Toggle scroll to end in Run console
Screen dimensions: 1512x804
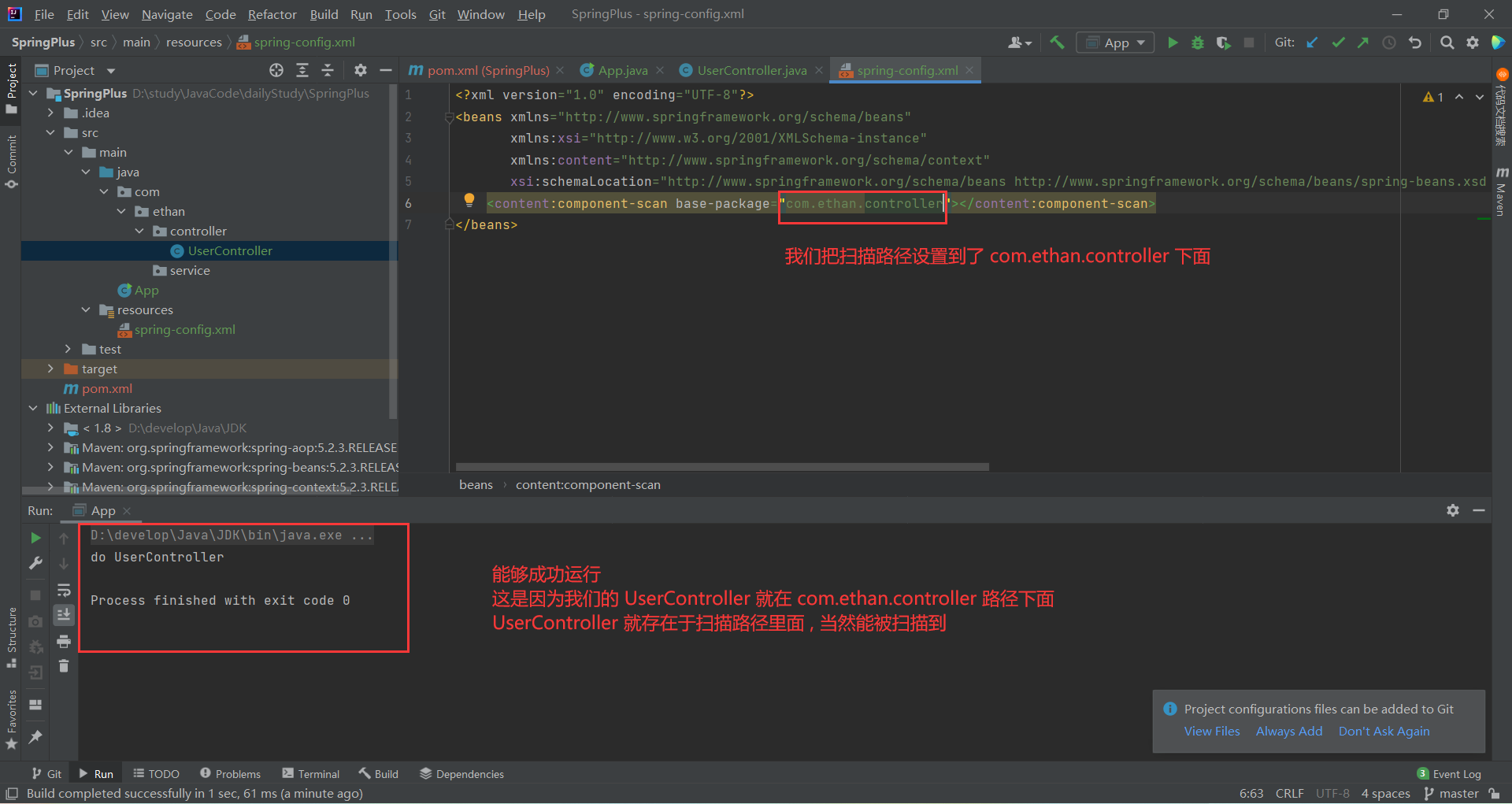pos(64,614)
